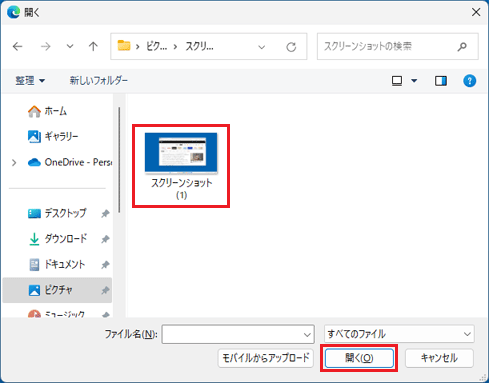This screenshot has width=489, height=383.
Task: Go up one folder level
Action: pos(93,46)
